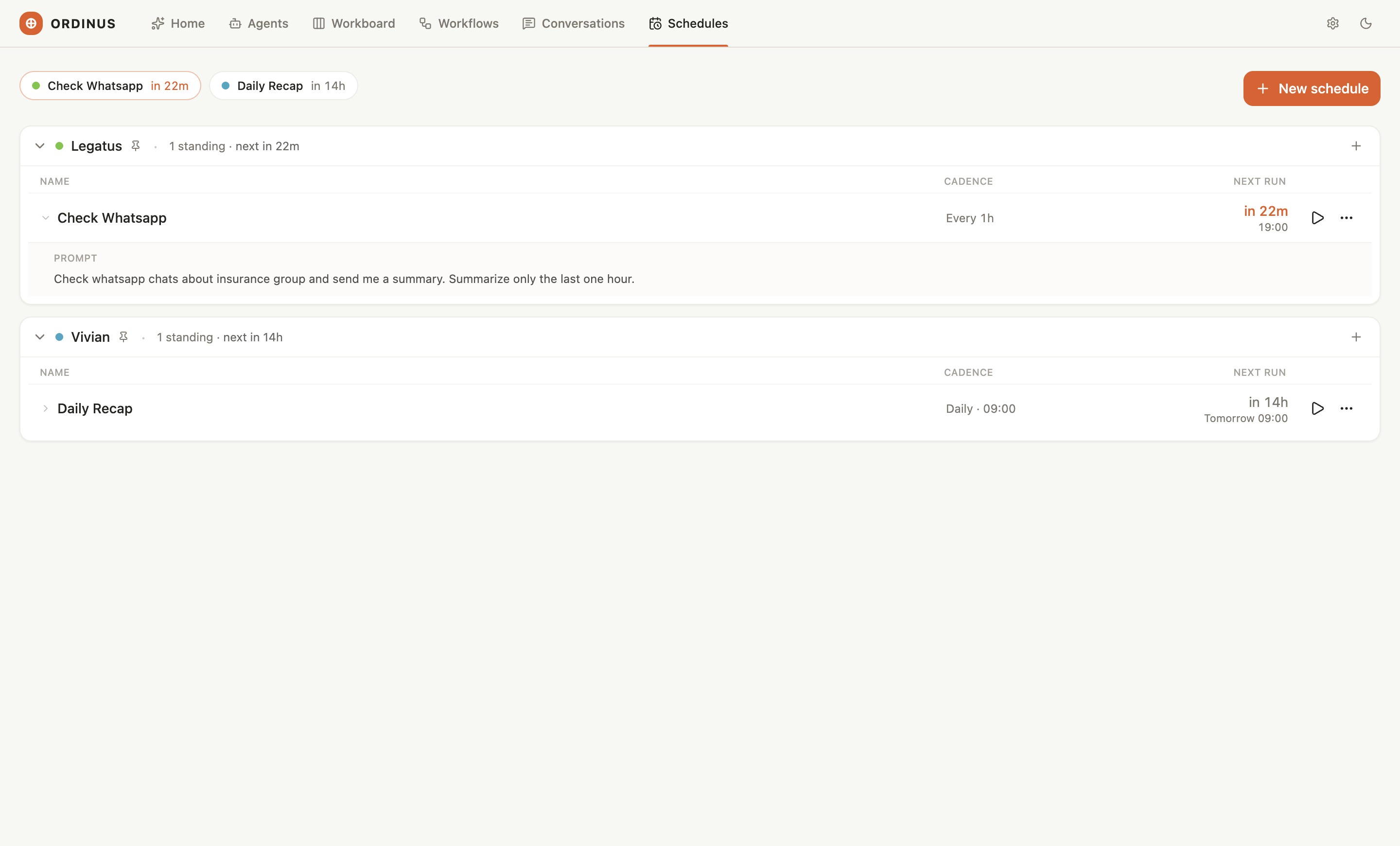Select the Check Whatsapp in 22m chip
The image size is (1400, 846).
[110, 86]
